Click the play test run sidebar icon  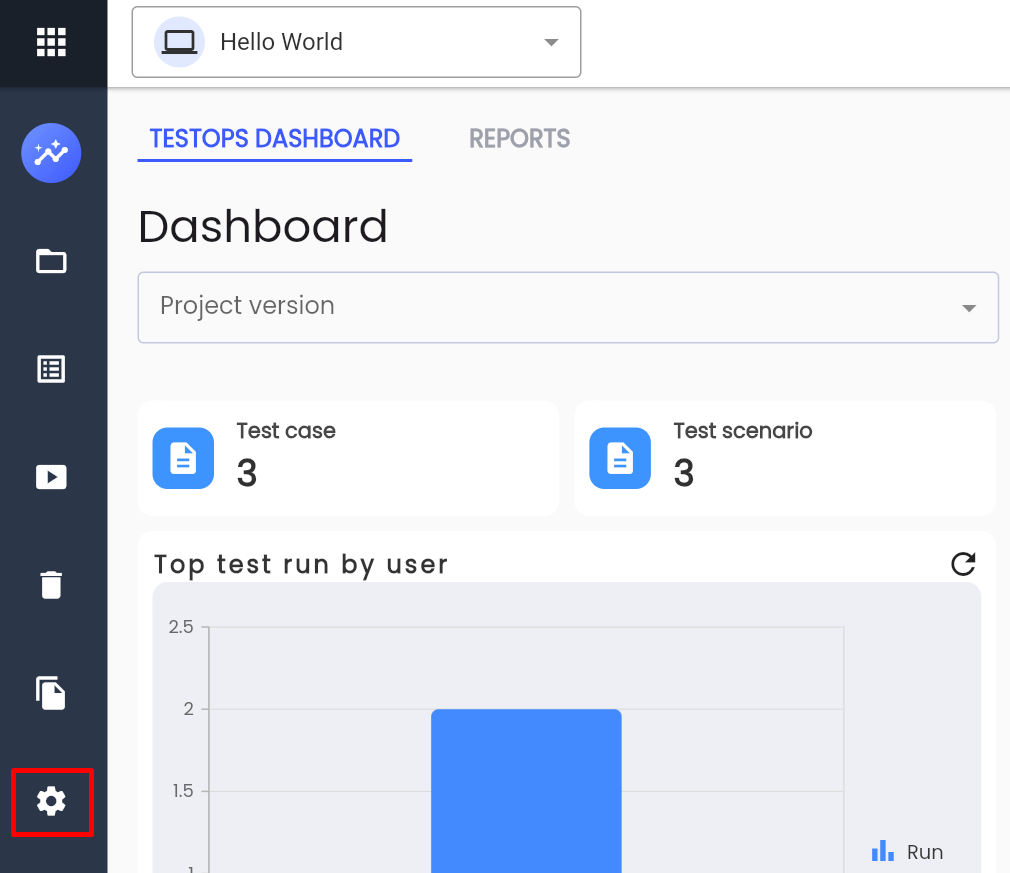coord(51,477)
